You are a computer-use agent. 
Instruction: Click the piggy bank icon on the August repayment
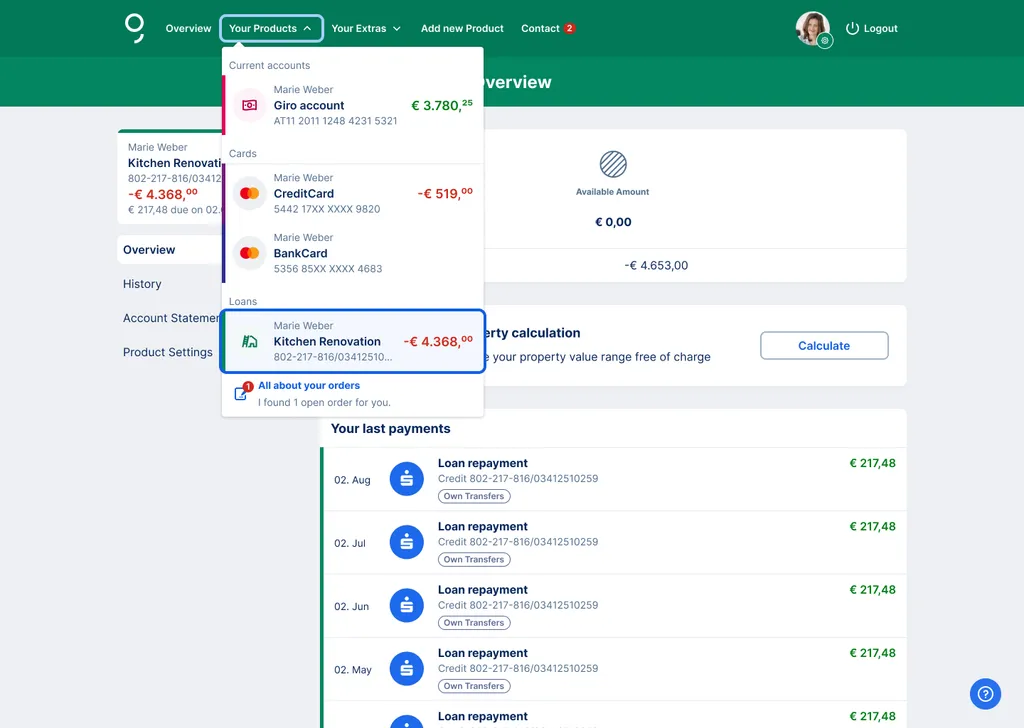click(x=407, y=478)
